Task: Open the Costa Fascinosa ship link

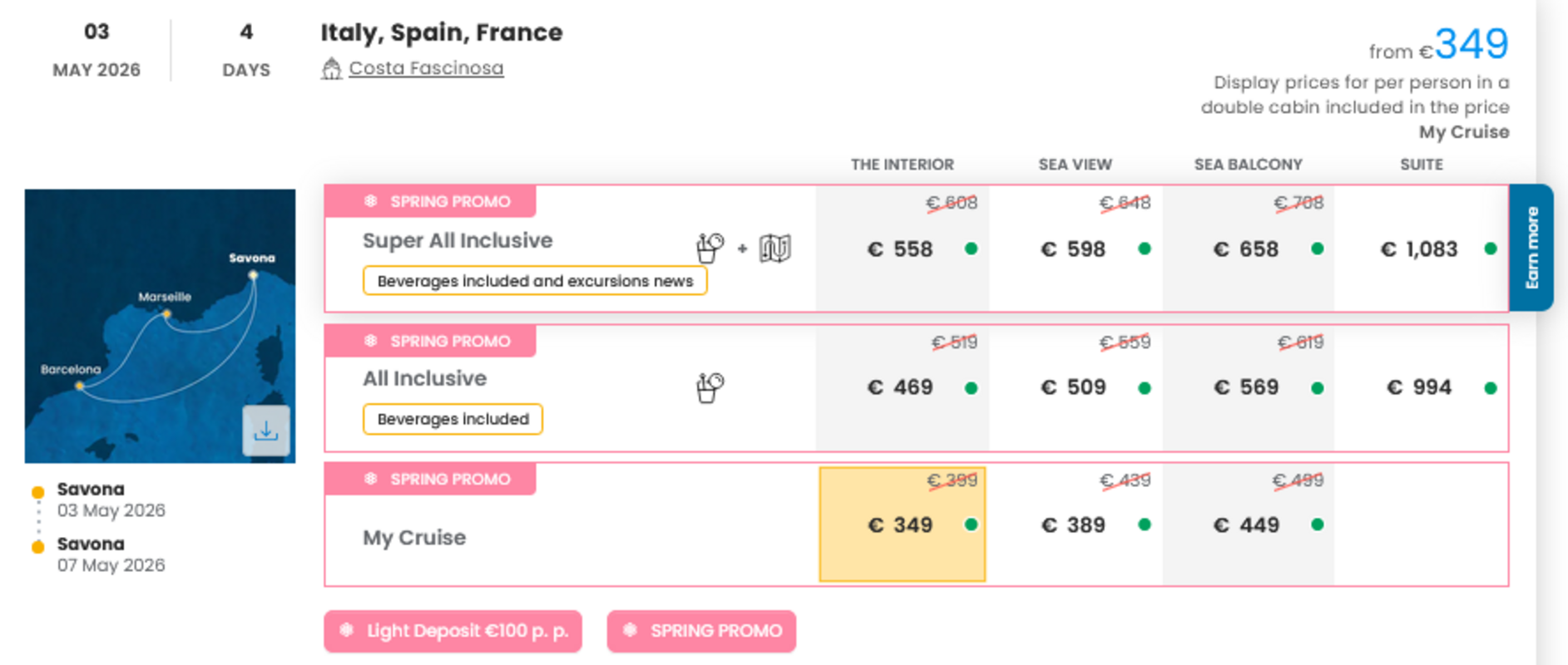Action: [426, 68]
